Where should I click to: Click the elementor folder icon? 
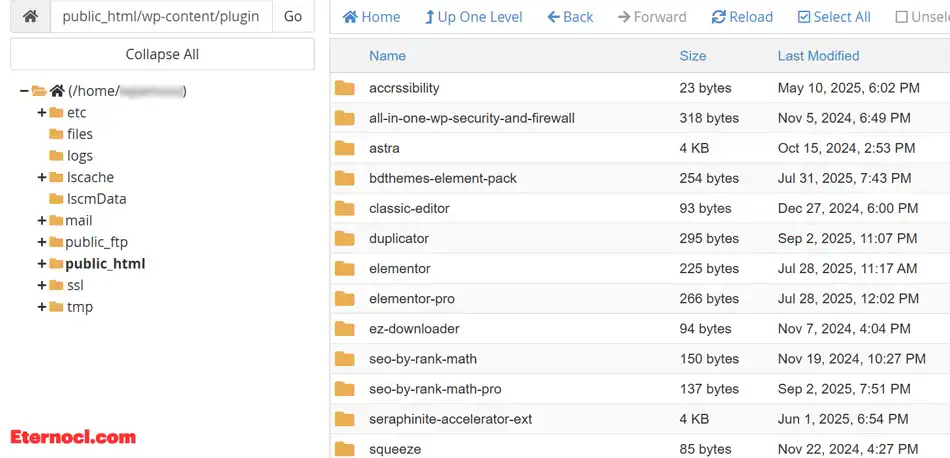(x=345, y=268)
